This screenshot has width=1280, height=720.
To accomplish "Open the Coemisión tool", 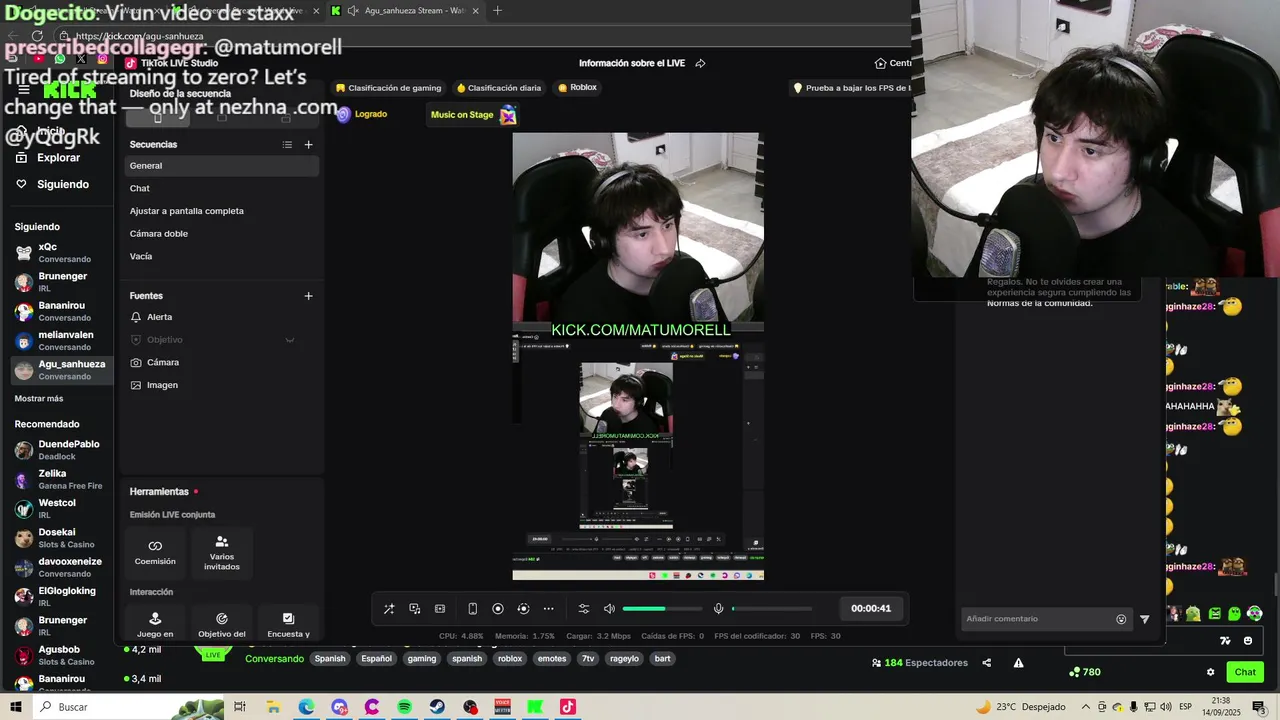I will tap(155, 552).
